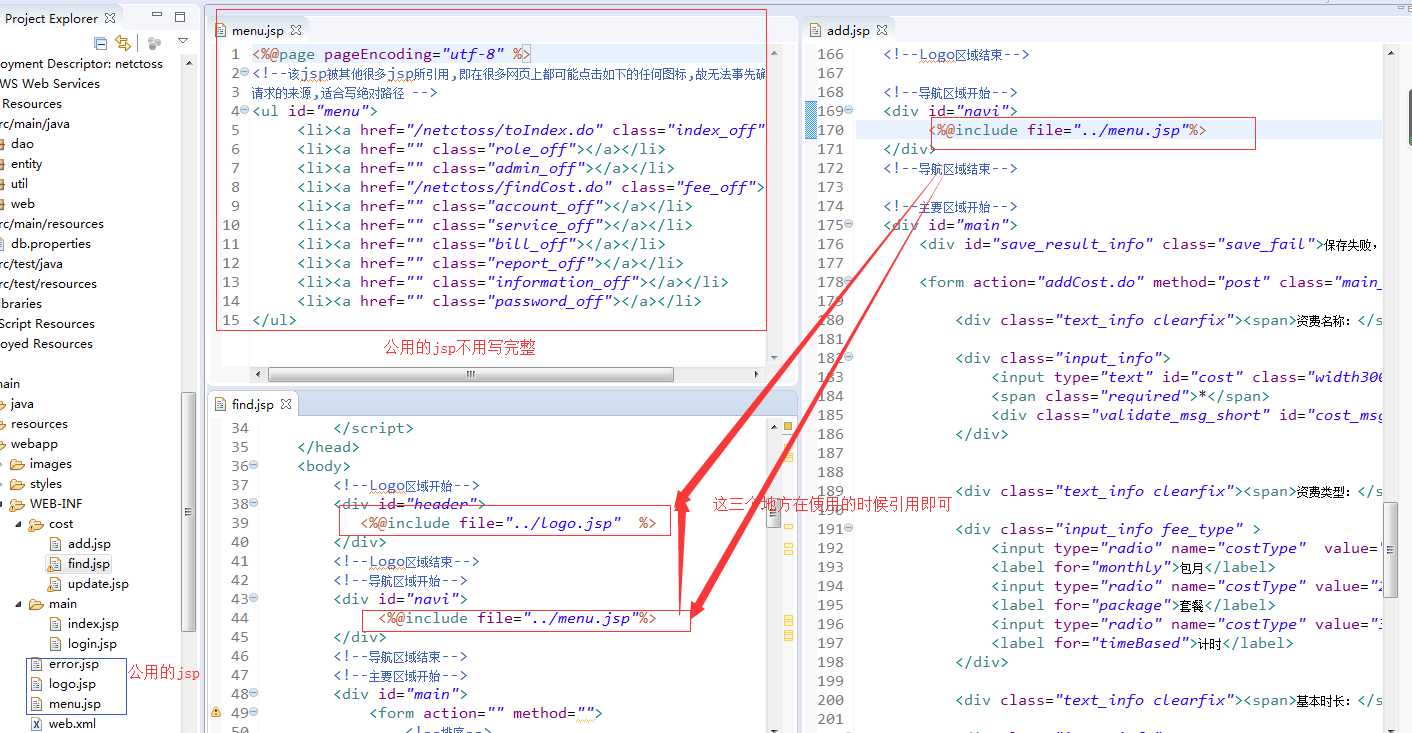Image resolution: width=1412 pixels, height=733 pixels.
Task: Select the web package in tree
Action: pos(23,204)
